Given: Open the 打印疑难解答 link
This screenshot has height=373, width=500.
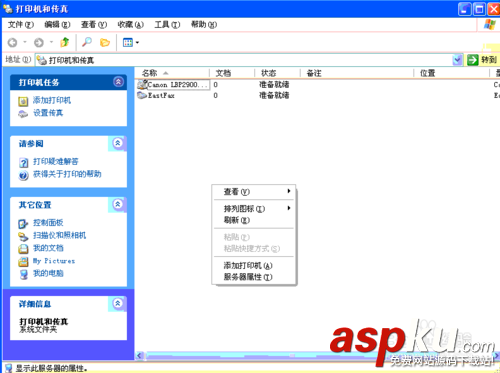Looking at the screenshot, I should [x=55, y=162].
